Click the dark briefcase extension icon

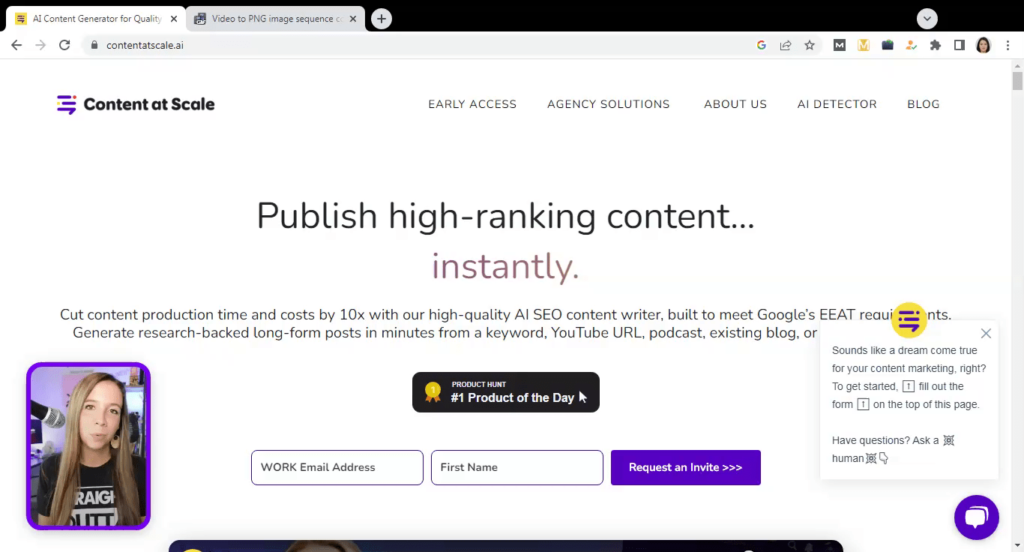[x=888, y=45]
